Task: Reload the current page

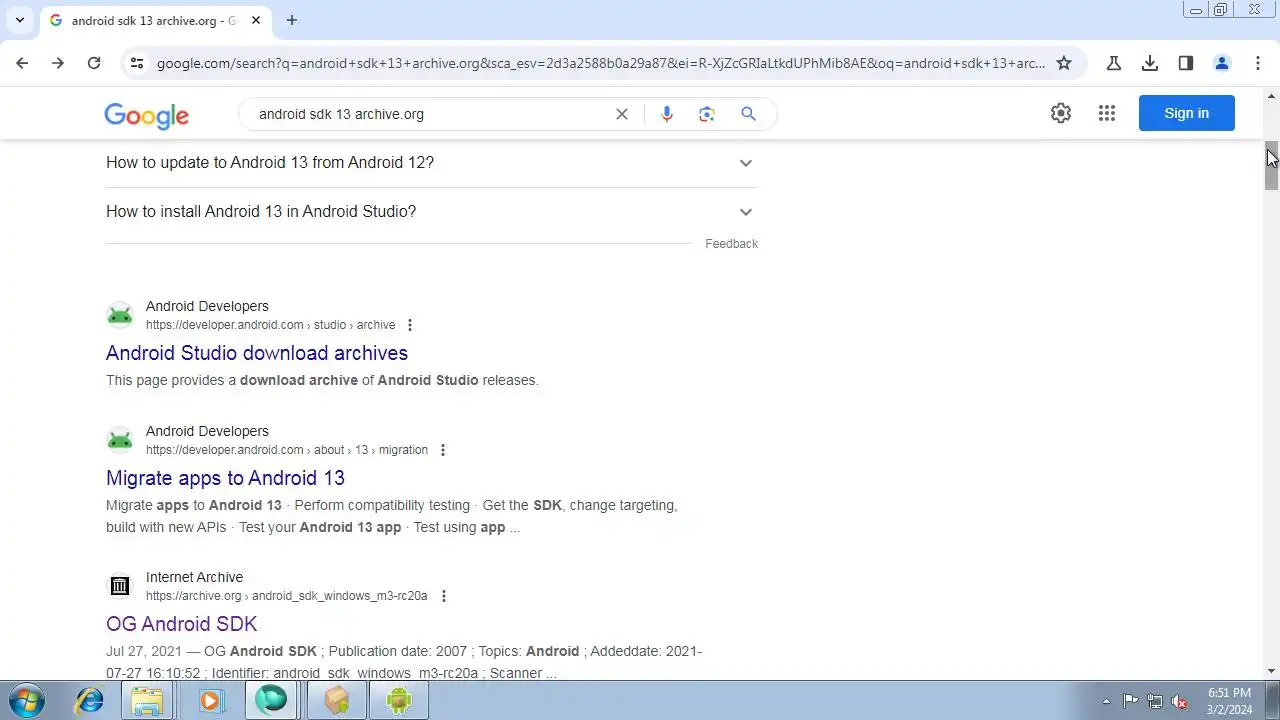Action: coord(94,63)
